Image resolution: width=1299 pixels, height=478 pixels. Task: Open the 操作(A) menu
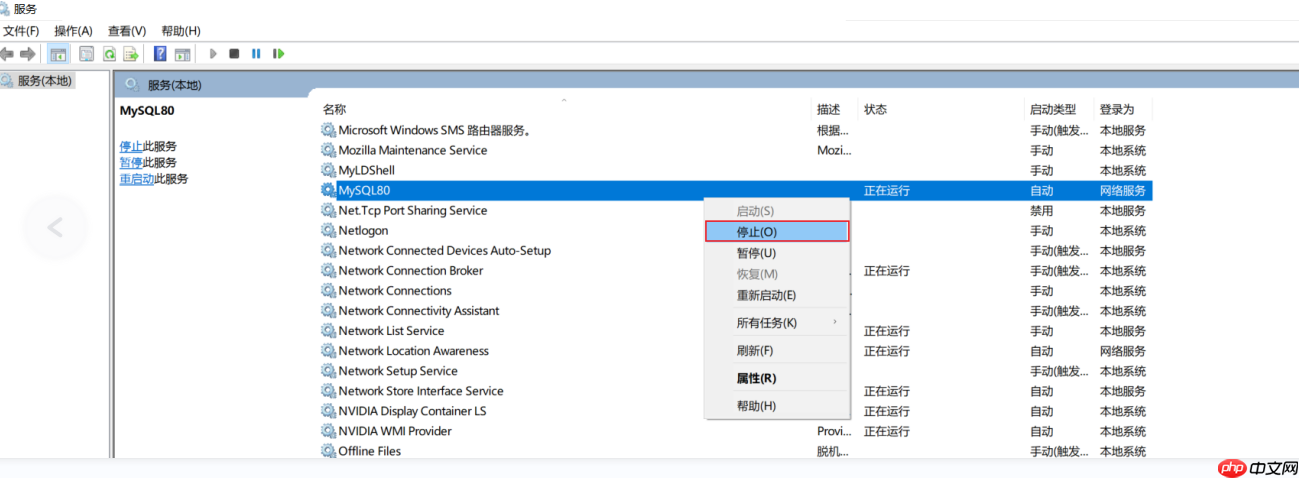pos(73,31)
